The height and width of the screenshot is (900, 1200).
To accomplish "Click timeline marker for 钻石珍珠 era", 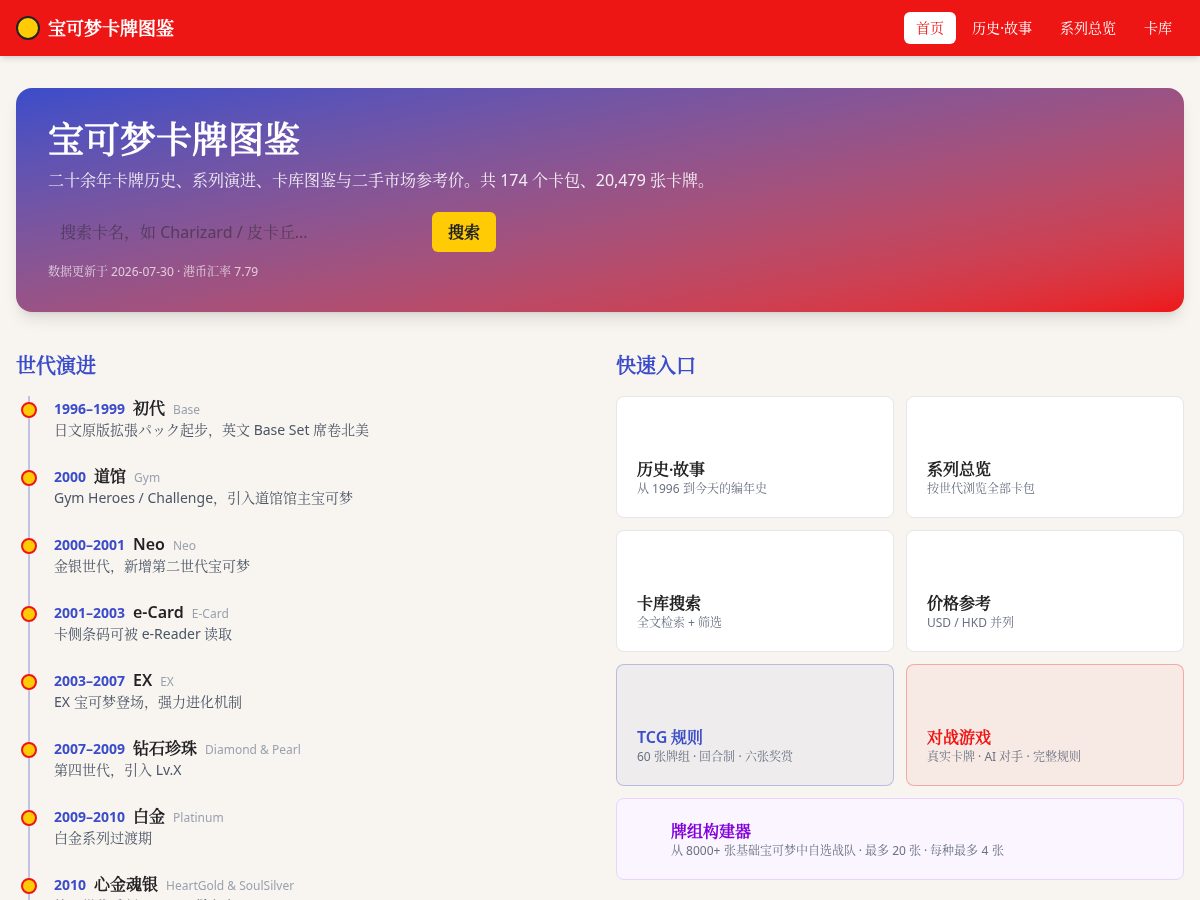I will coord(29,750).
